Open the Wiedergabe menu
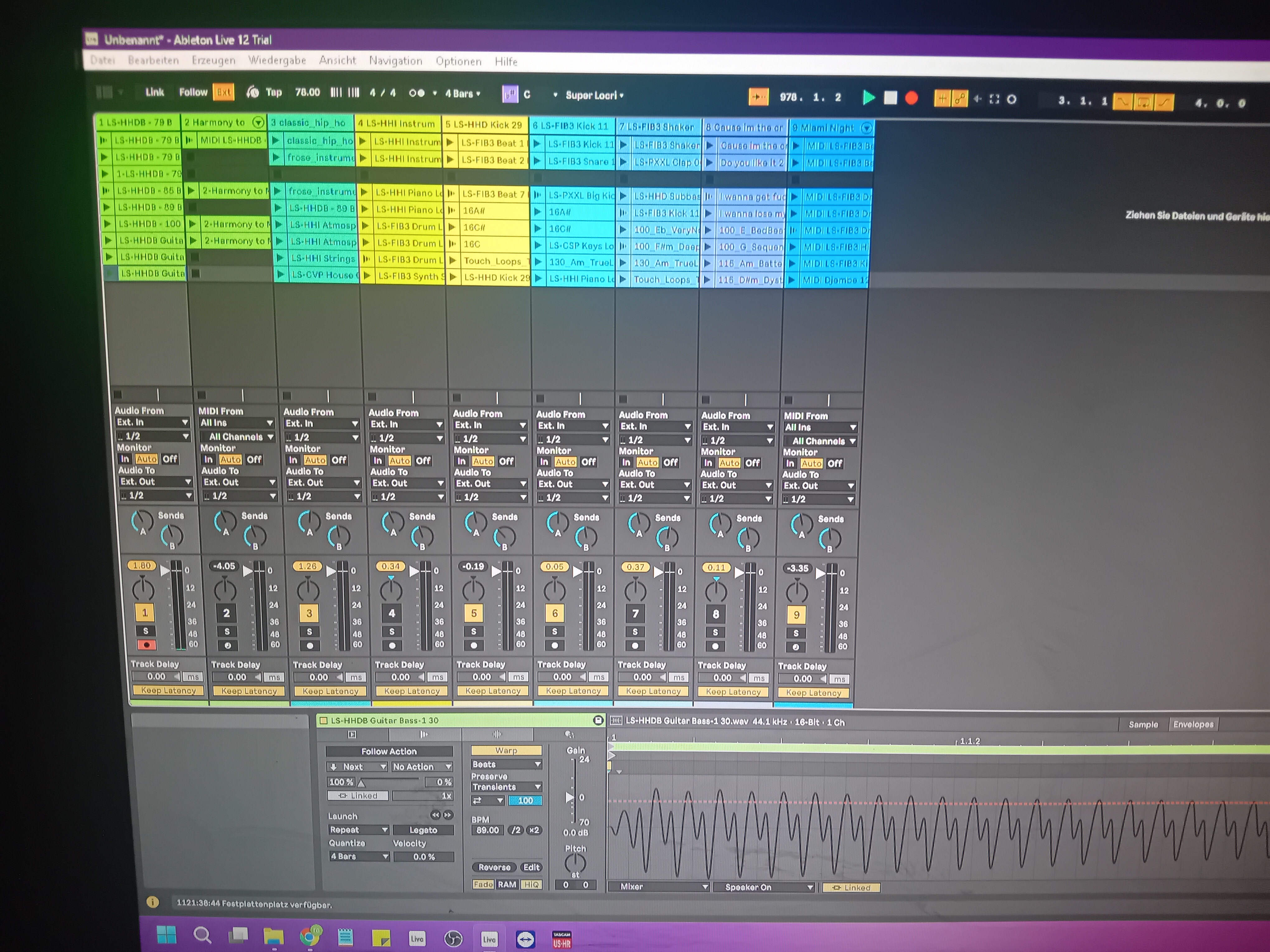 click(x=277, y=60)
